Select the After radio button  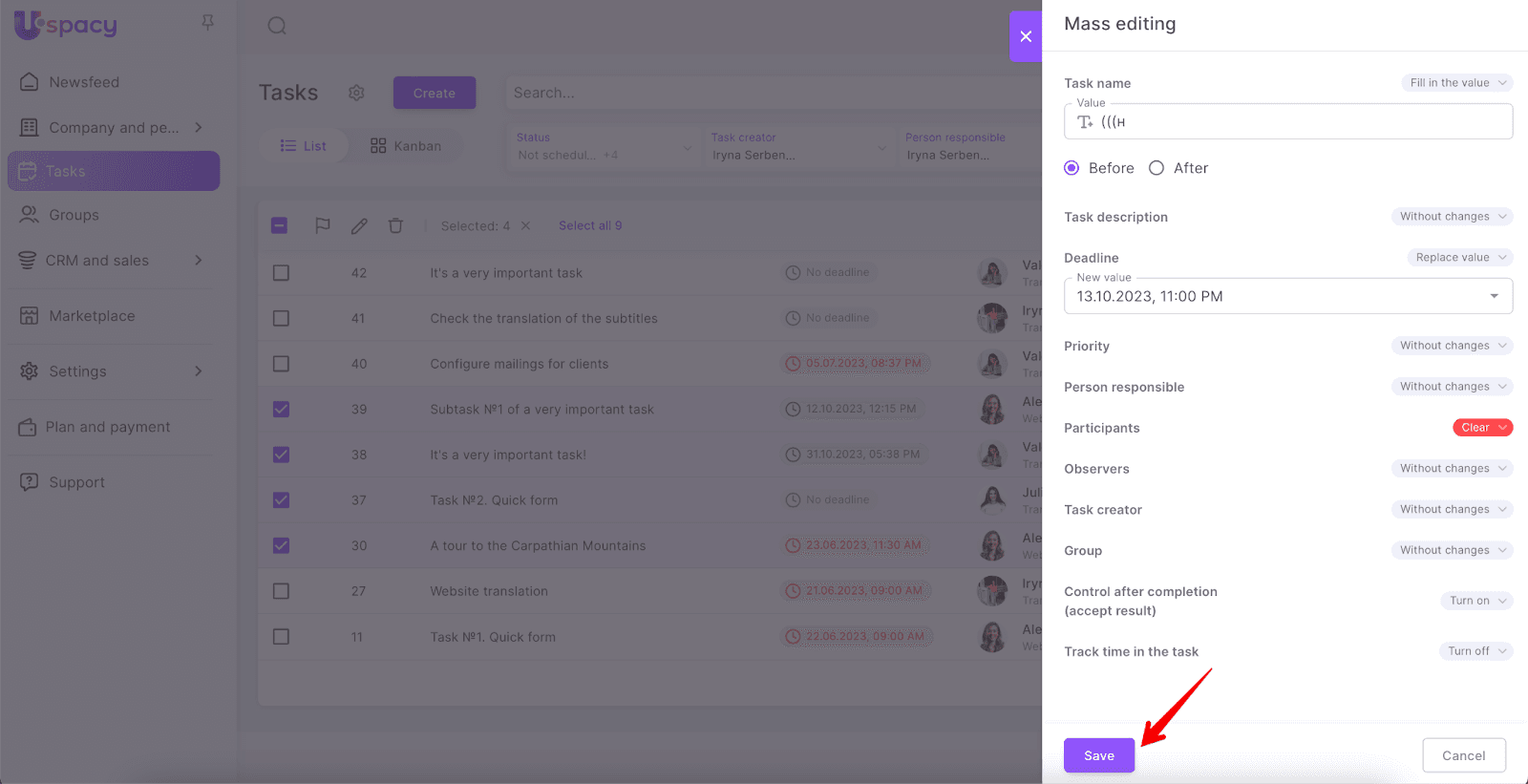(x=1157, y=168)
